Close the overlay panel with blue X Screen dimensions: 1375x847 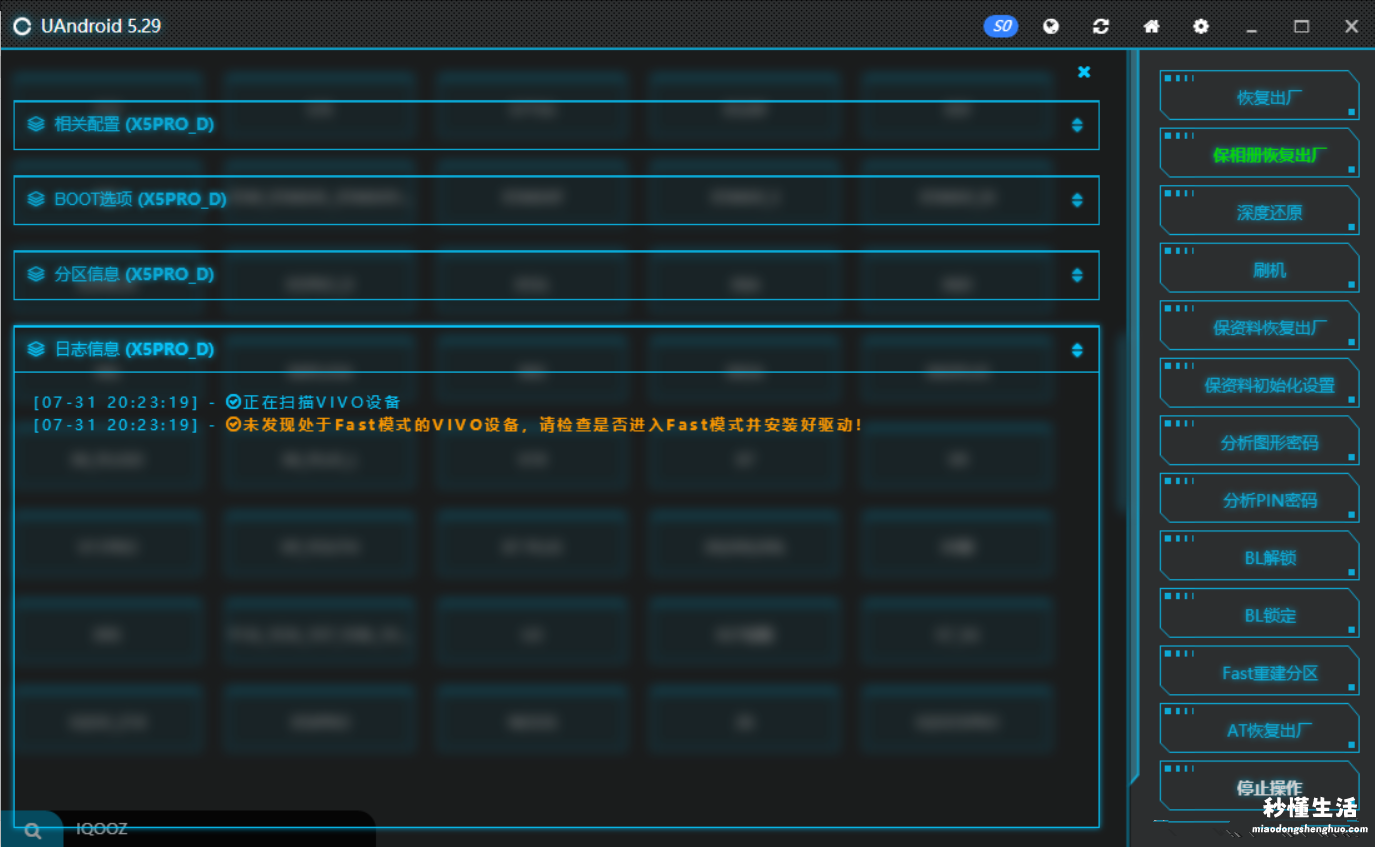pyautogui.click(x=1084, y=72)
